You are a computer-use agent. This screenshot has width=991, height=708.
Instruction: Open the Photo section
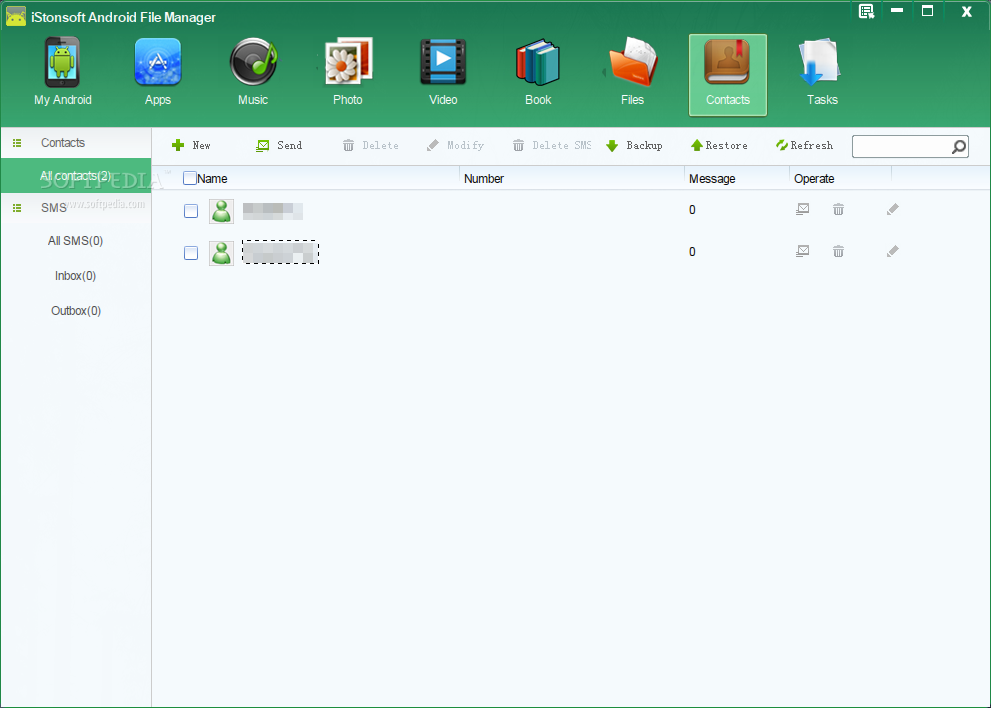coord(348,73)
